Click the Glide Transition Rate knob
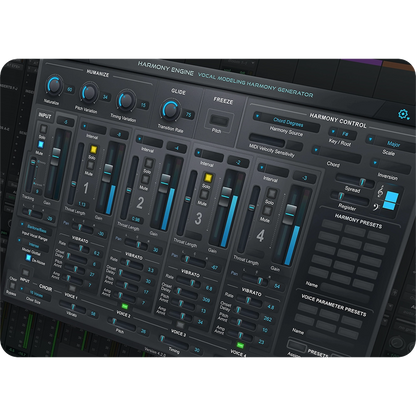This screenshot has height=416, width=416. tap(170, 109)
